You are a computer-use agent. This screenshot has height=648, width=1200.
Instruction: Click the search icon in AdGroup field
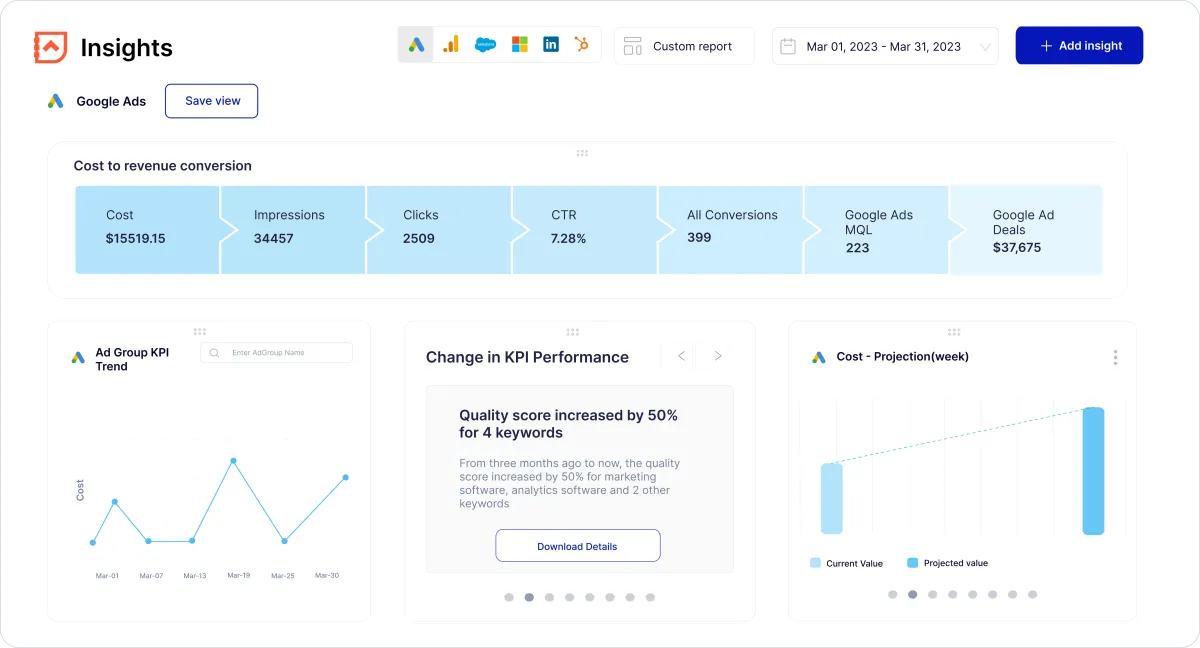tap(215, 353)
